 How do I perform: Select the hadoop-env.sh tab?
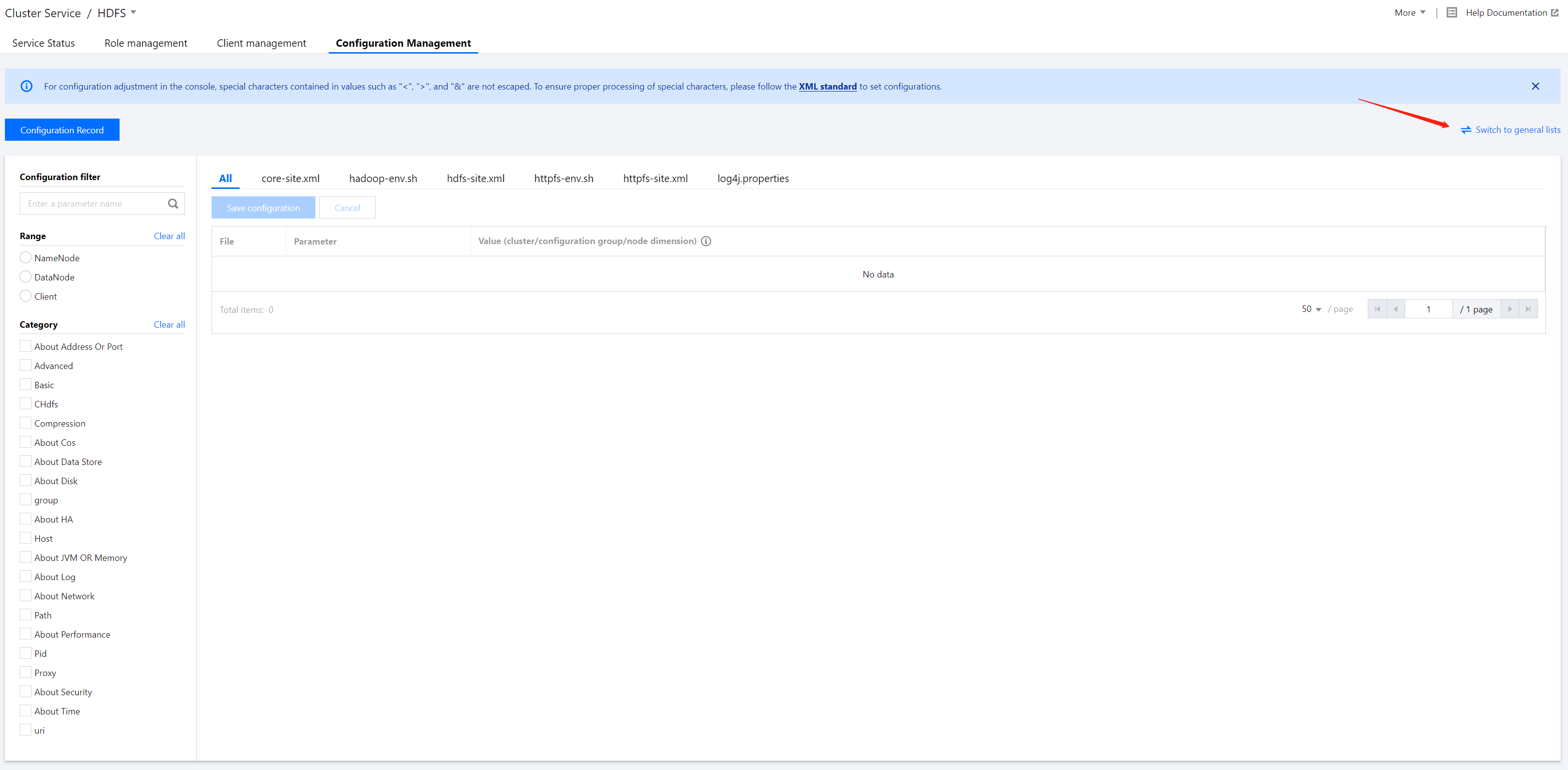(383, 178)
